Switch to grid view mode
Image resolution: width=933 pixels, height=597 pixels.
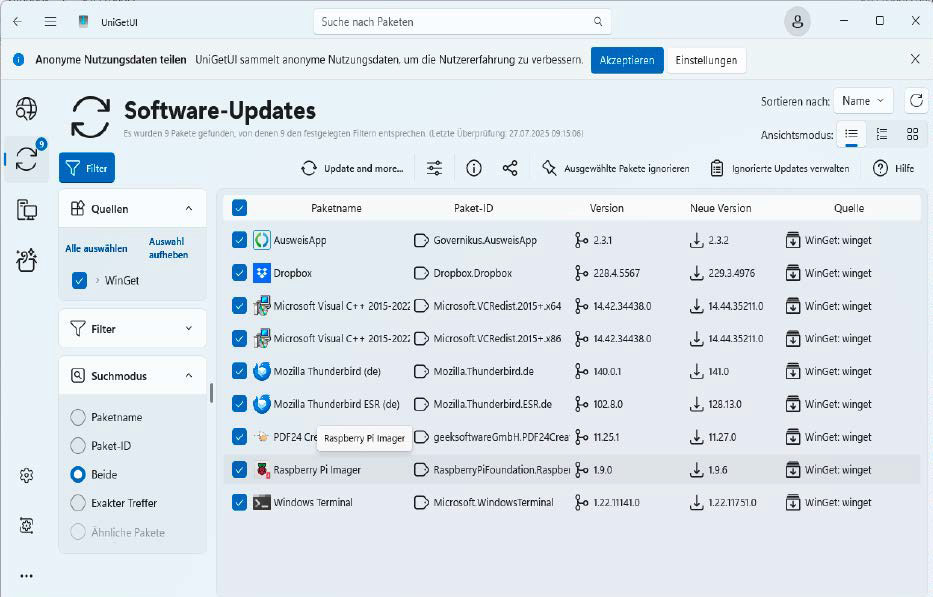(x=912, y=134)
